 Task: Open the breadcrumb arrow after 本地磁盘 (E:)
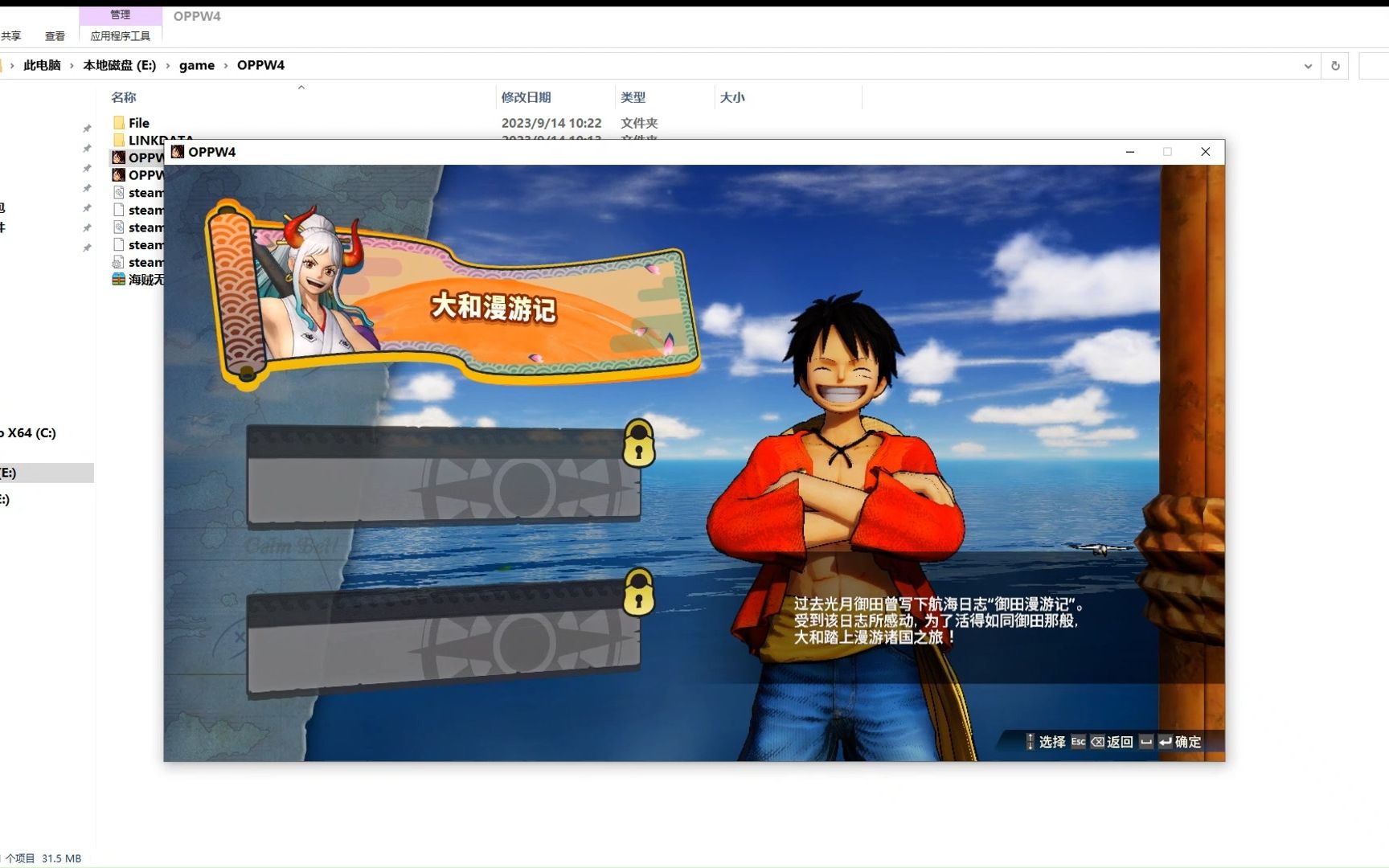pyautogui.click(x=168, y=65)
